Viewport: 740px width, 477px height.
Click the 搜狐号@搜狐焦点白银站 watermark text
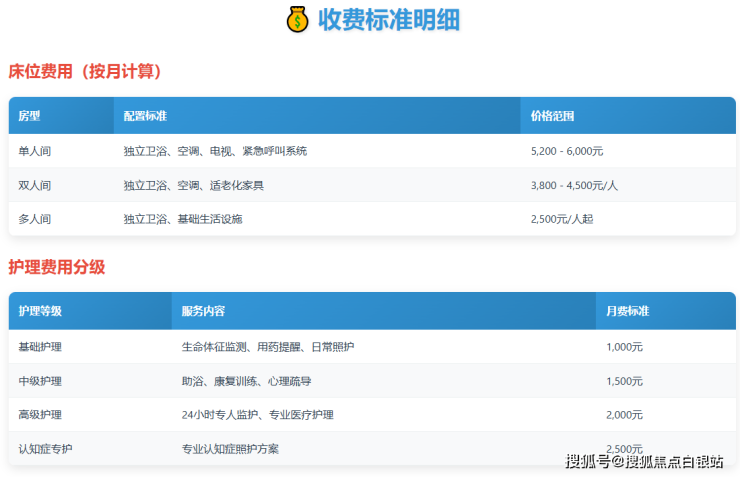tap(644, 461)
